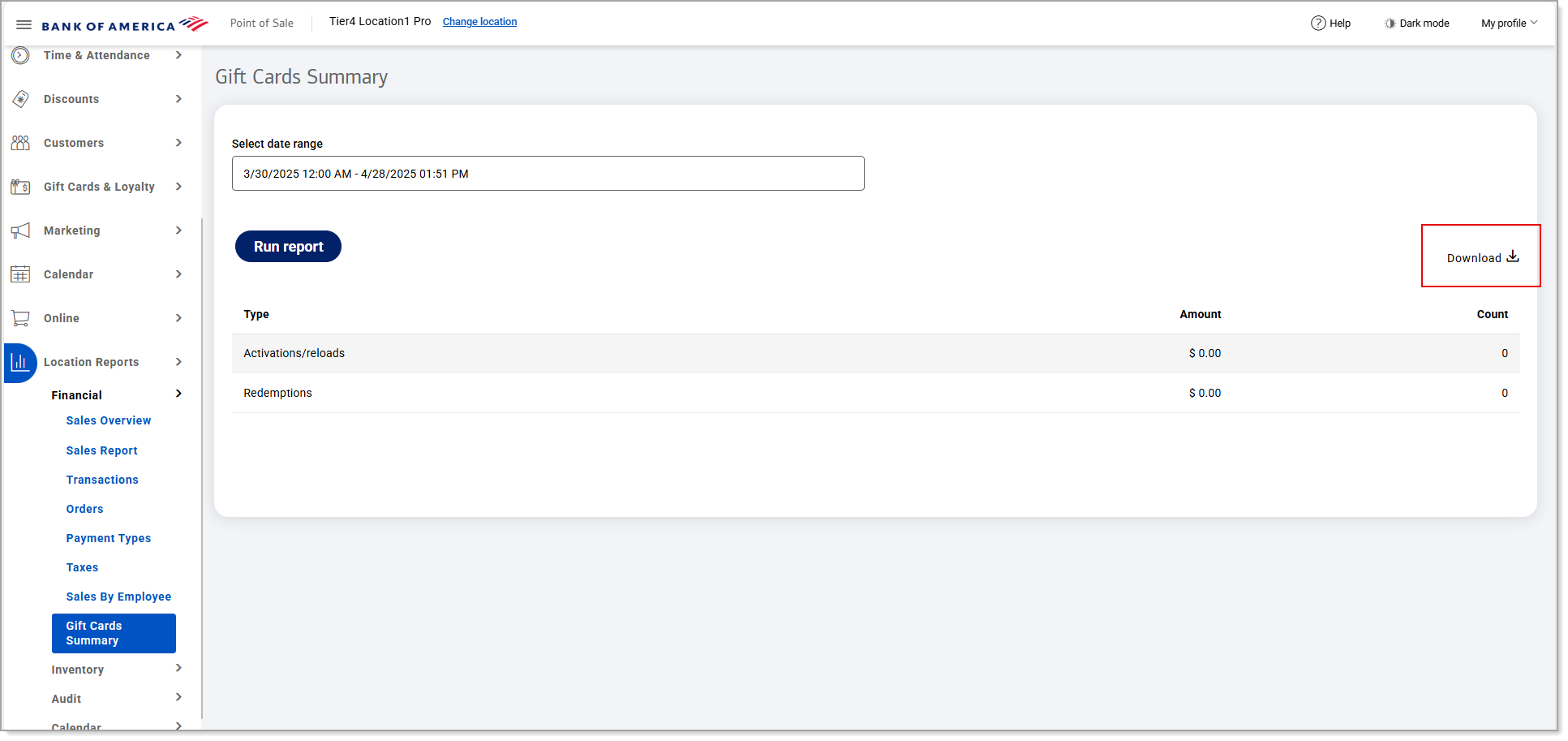Click the Bank of America logo
The image size is (1568, 741).
coord(125,24)
